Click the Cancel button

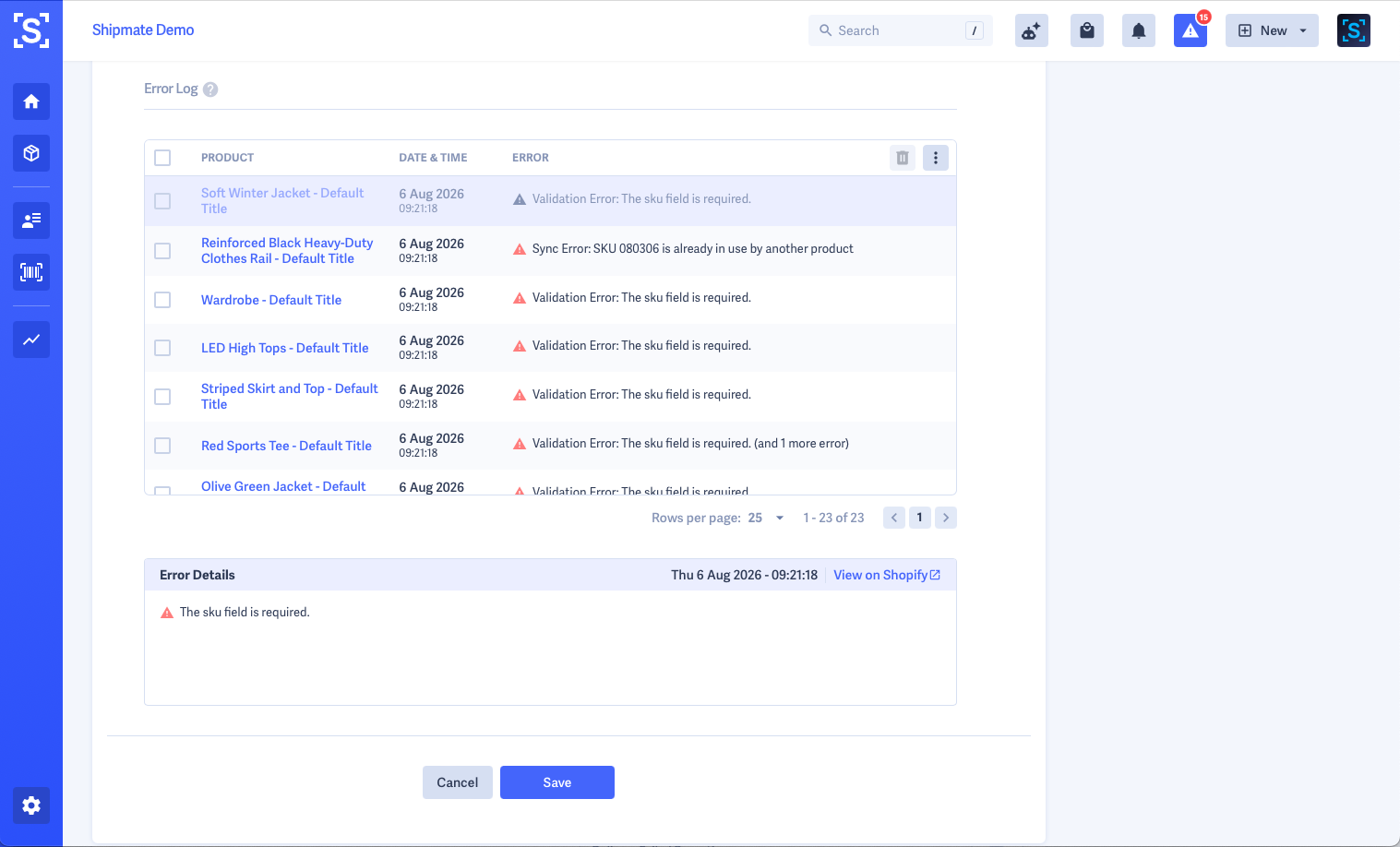tap(458, 782)
